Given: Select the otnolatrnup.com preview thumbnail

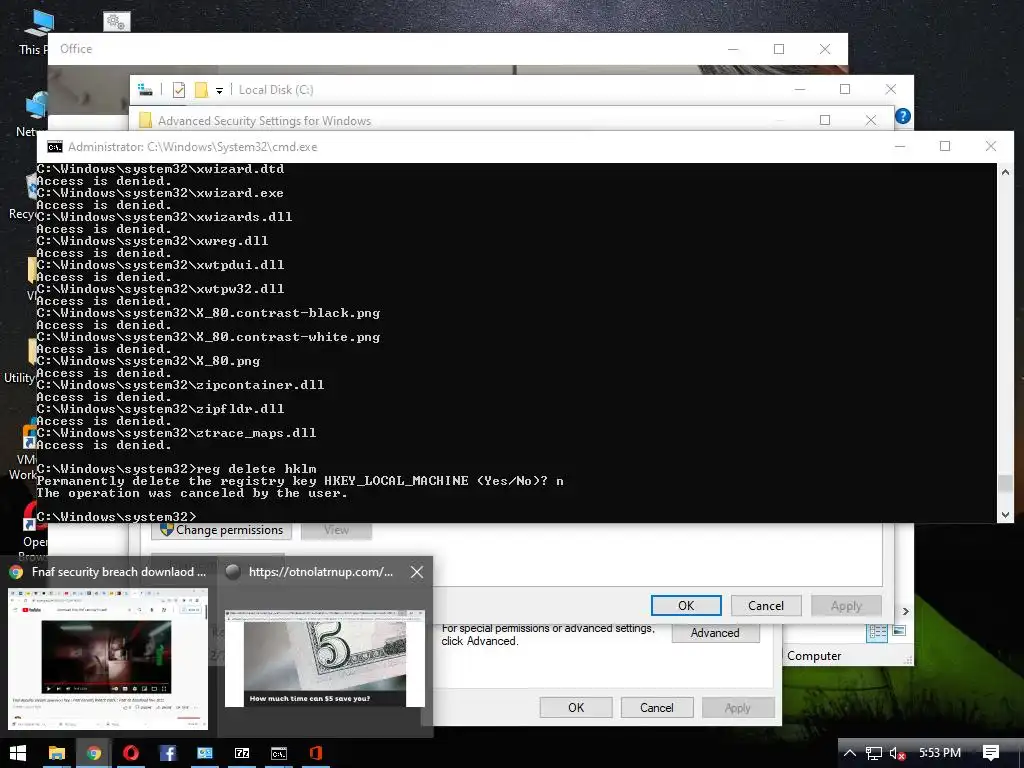Looking at the screenshot, I should click(325, 658).
